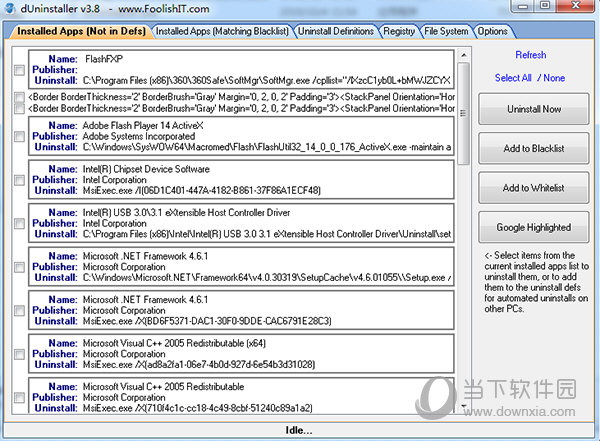Select Framework64 Setup.exe uninstall path text

[x=267, y=278]
